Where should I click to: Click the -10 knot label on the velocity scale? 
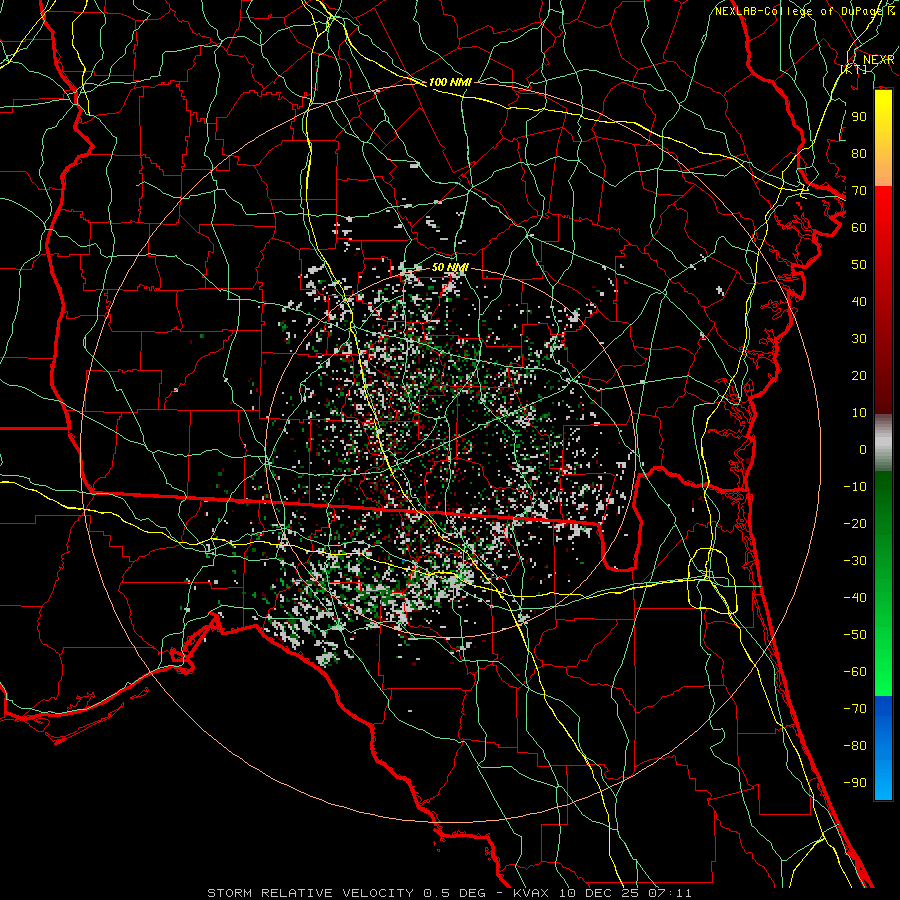(x=855, y=487)
